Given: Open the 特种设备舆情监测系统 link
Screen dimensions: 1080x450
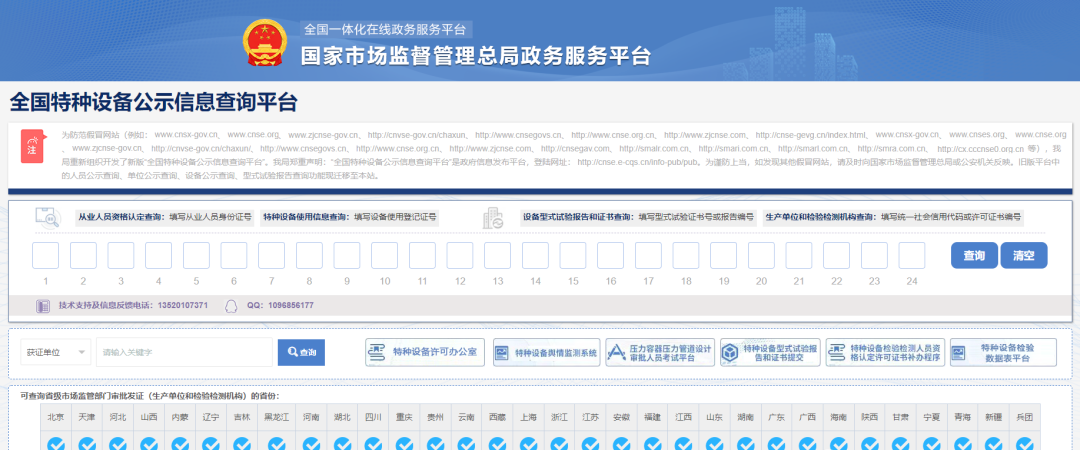Looking at the screenshot, I should tap(547, 353).
